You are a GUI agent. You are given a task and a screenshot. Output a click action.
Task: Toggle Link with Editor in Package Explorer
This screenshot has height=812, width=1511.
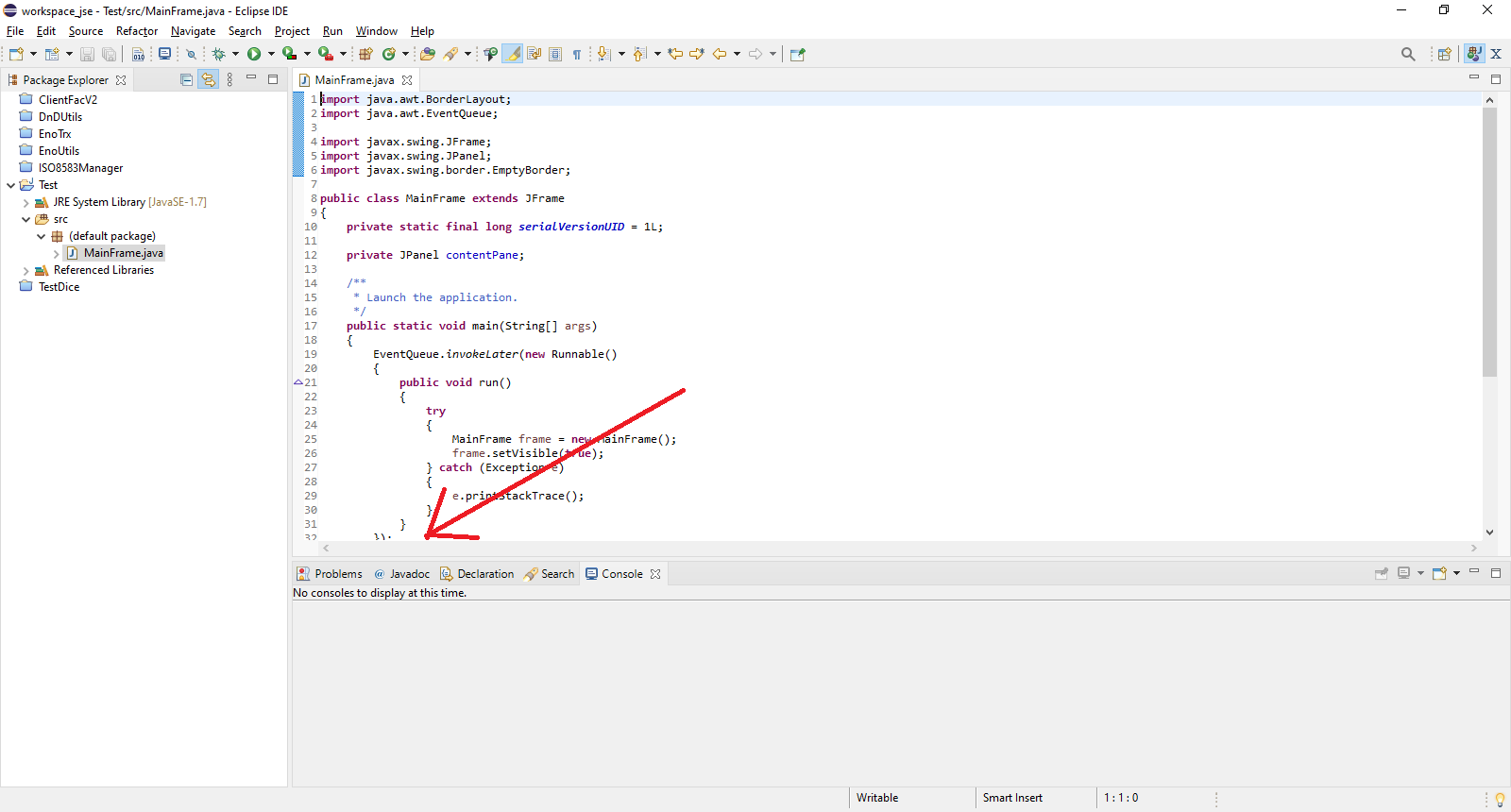[x=208, y=80]
